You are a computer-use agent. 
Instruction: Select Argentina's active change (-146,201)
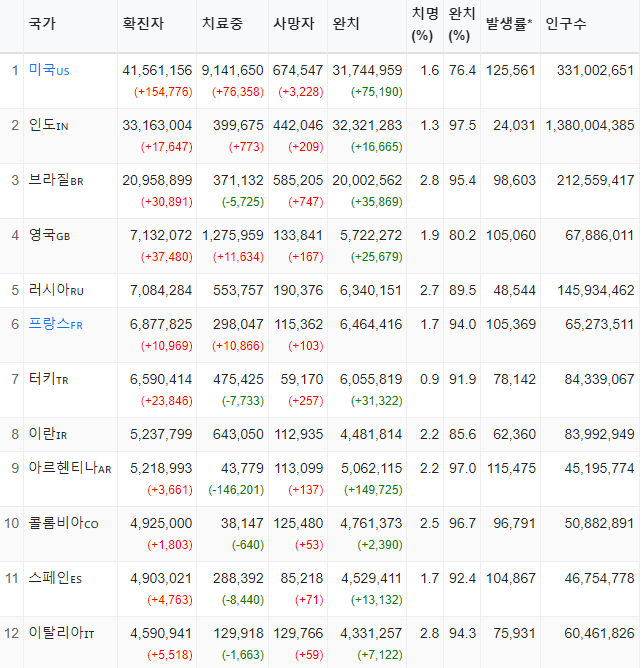click(x=236, y=490)
